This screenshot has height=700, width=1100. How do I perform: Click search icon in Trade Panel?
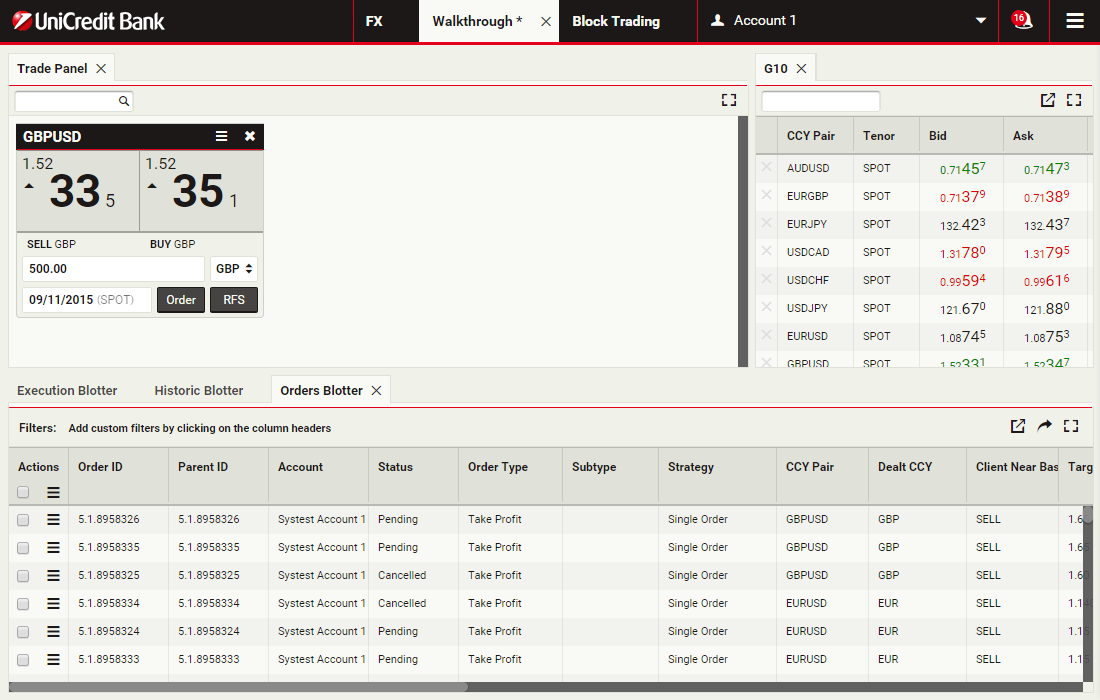[x=124, y=101]
